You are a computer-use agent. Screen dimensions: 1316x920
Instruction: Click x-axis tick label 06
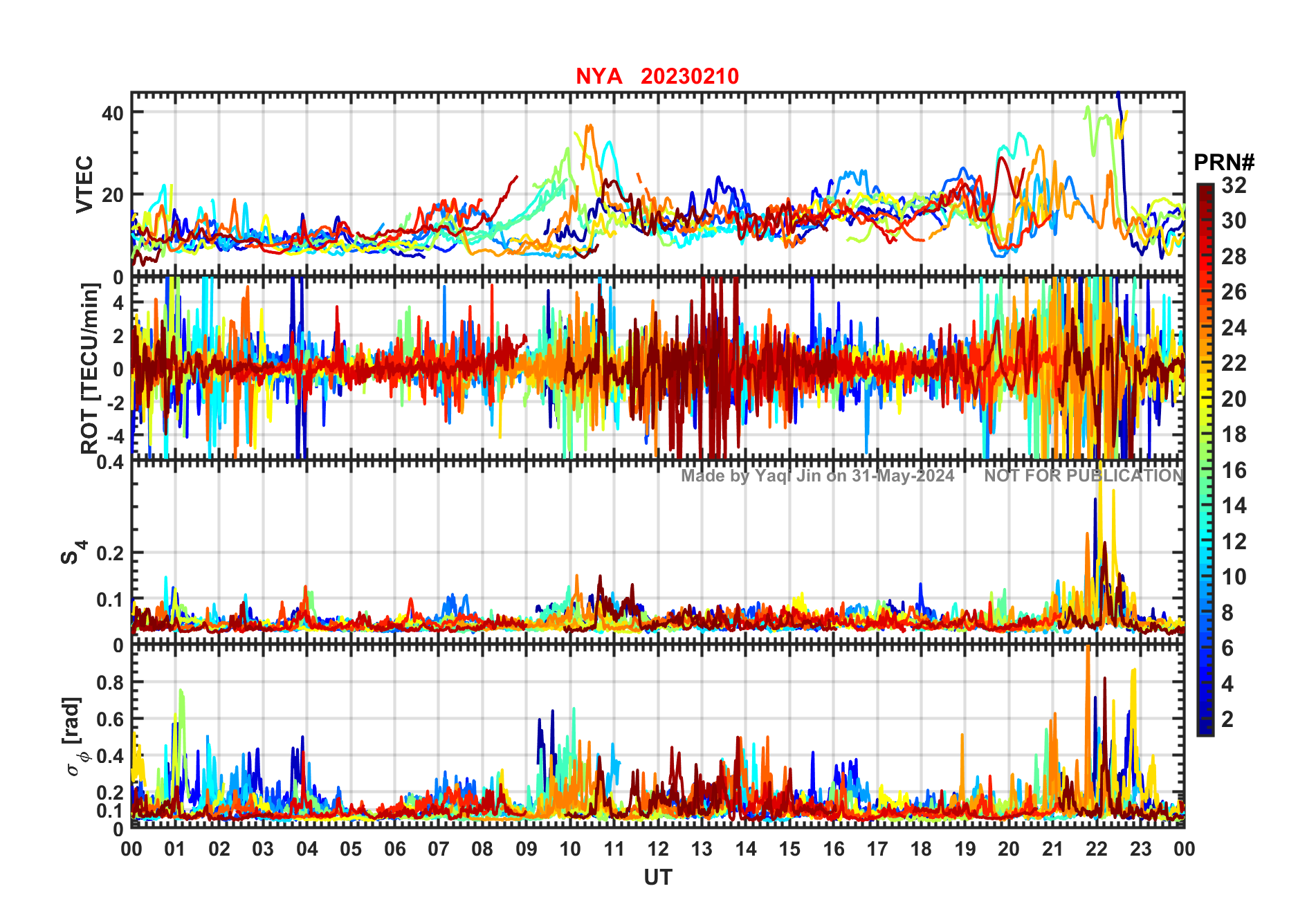click(395, 849)
